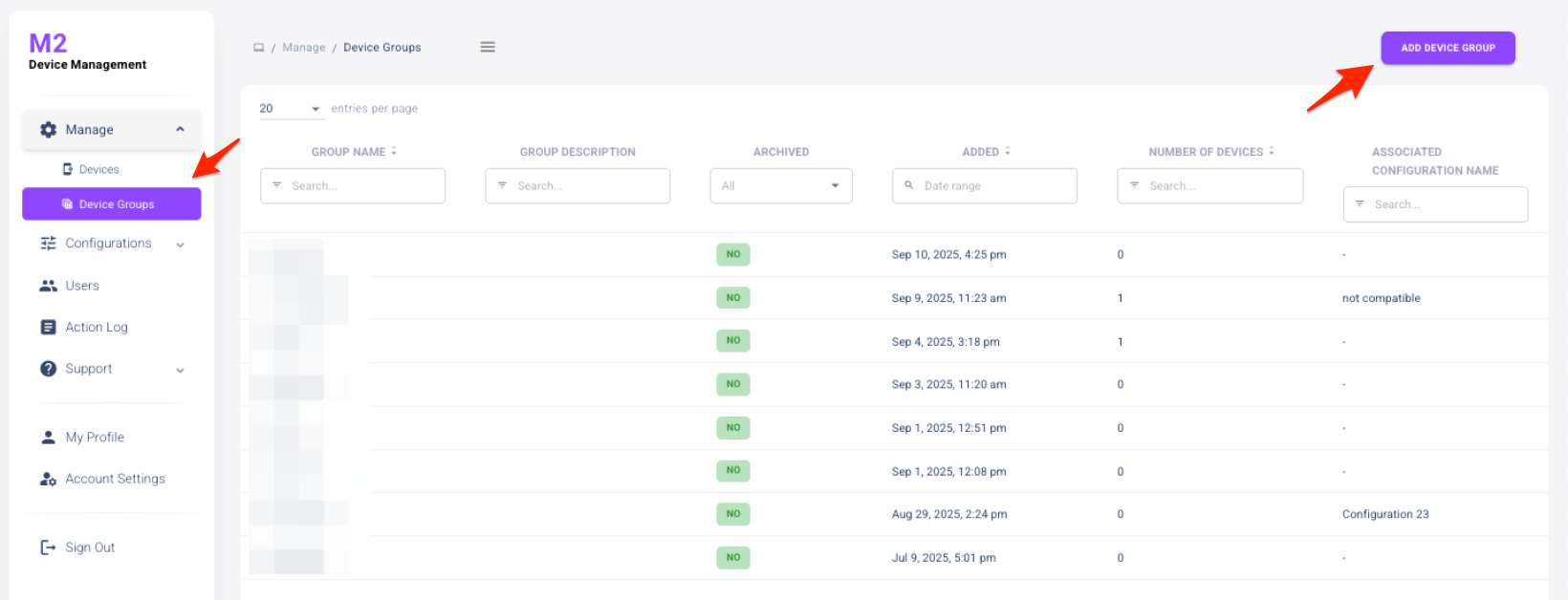Click the Account Settings icon

pos(48,479)
